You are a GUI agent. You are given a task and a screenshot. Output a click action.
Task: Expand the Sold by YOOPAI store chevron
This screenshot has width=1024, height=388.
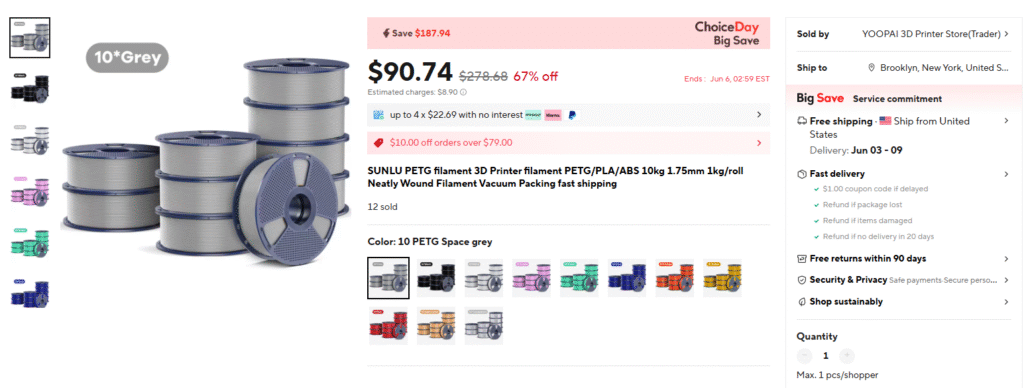coord(1006,34)
